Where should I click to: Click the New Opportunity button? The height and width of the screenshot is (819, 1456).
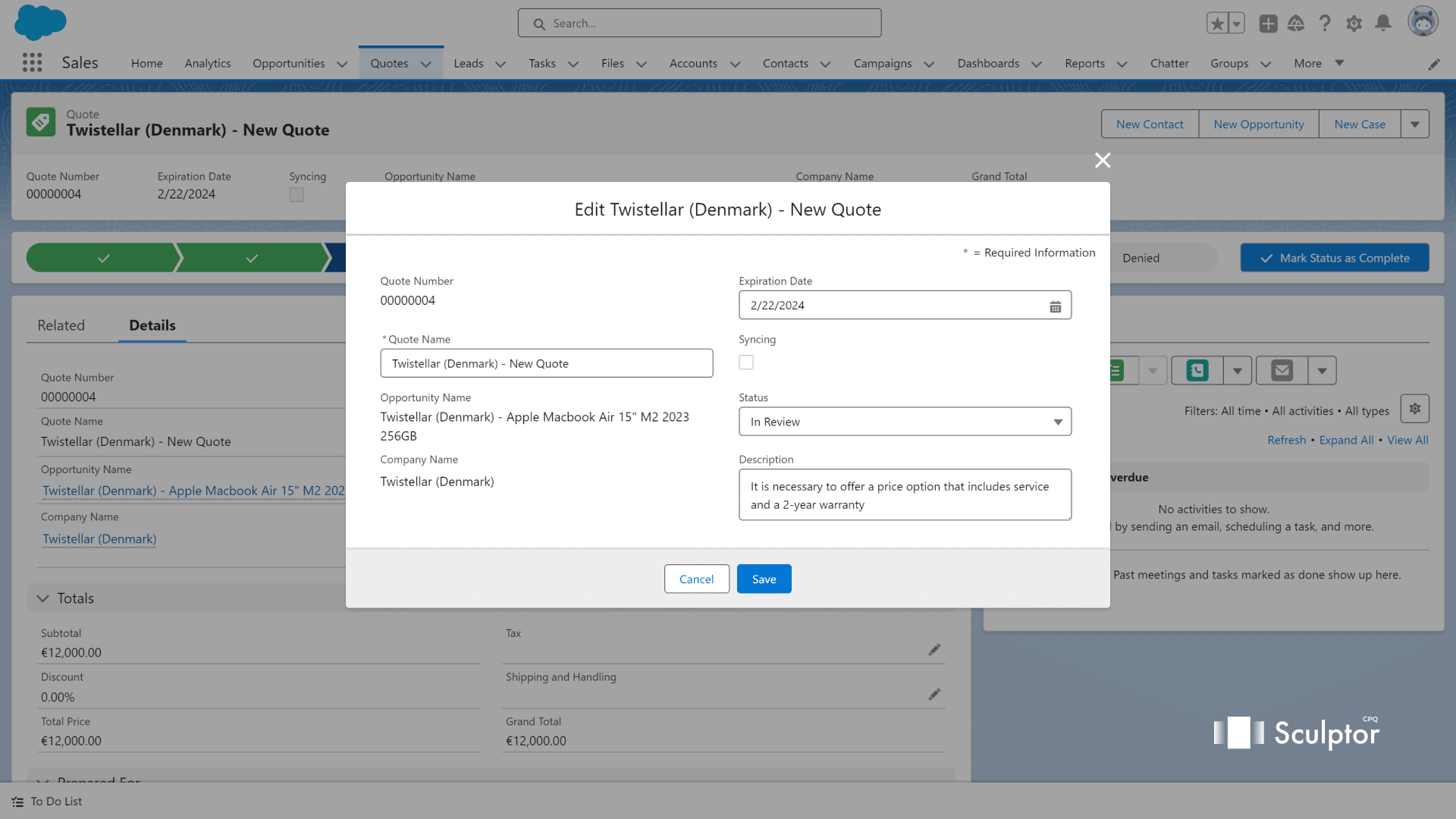[1259, 124]
